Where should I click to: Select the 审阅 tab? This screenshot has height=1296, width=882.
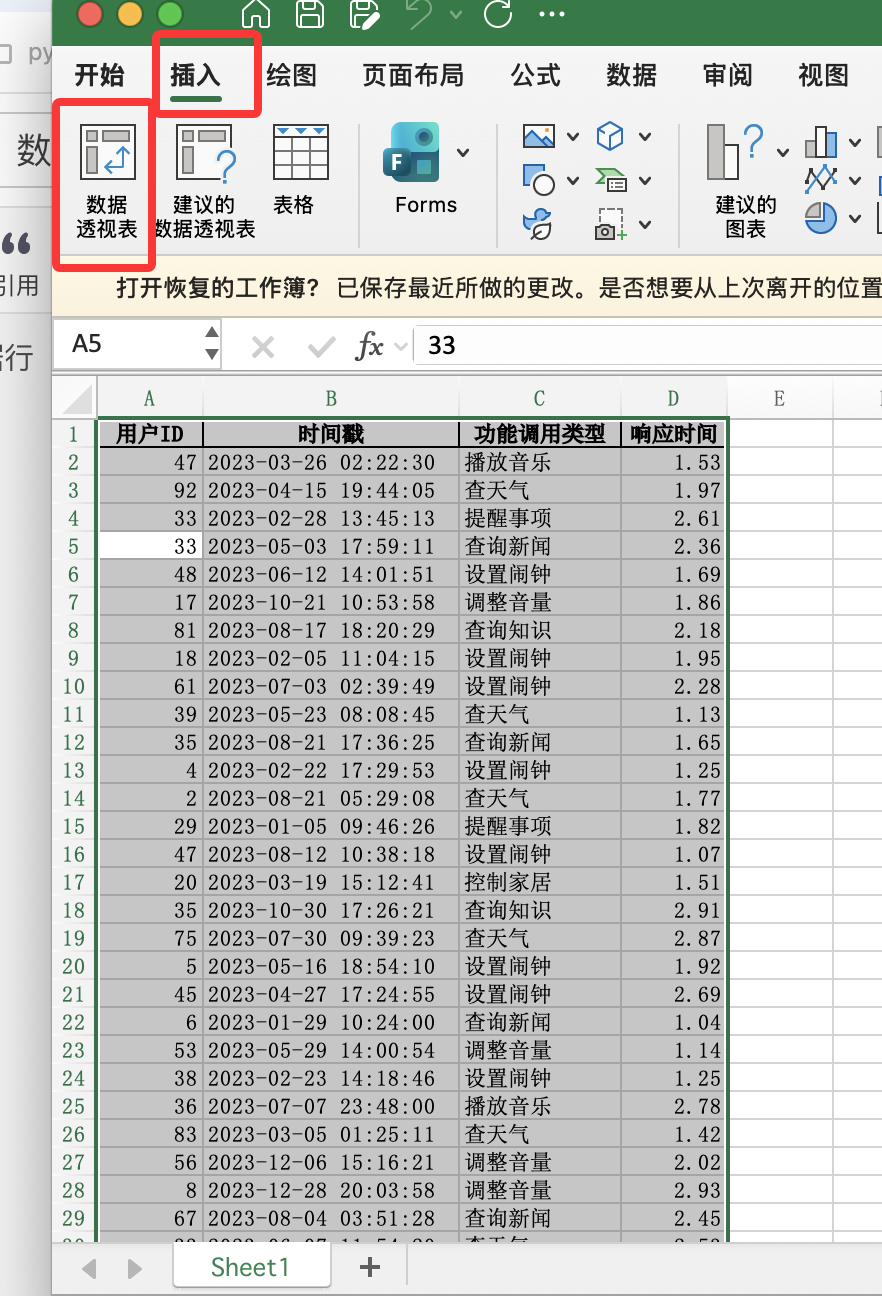click(727, 75)
